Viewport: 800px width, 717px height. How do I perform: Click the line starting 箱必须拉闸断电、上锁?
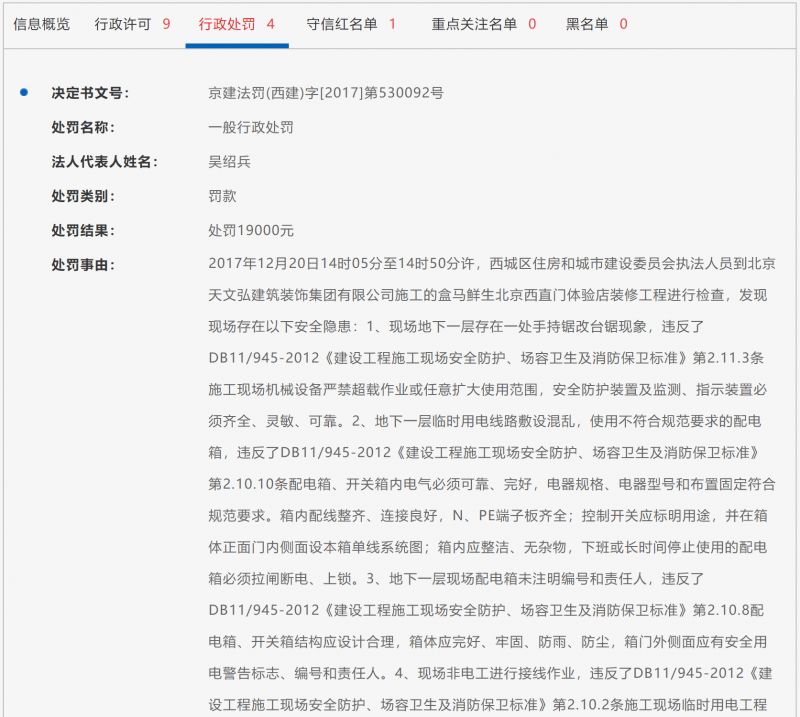456,579
